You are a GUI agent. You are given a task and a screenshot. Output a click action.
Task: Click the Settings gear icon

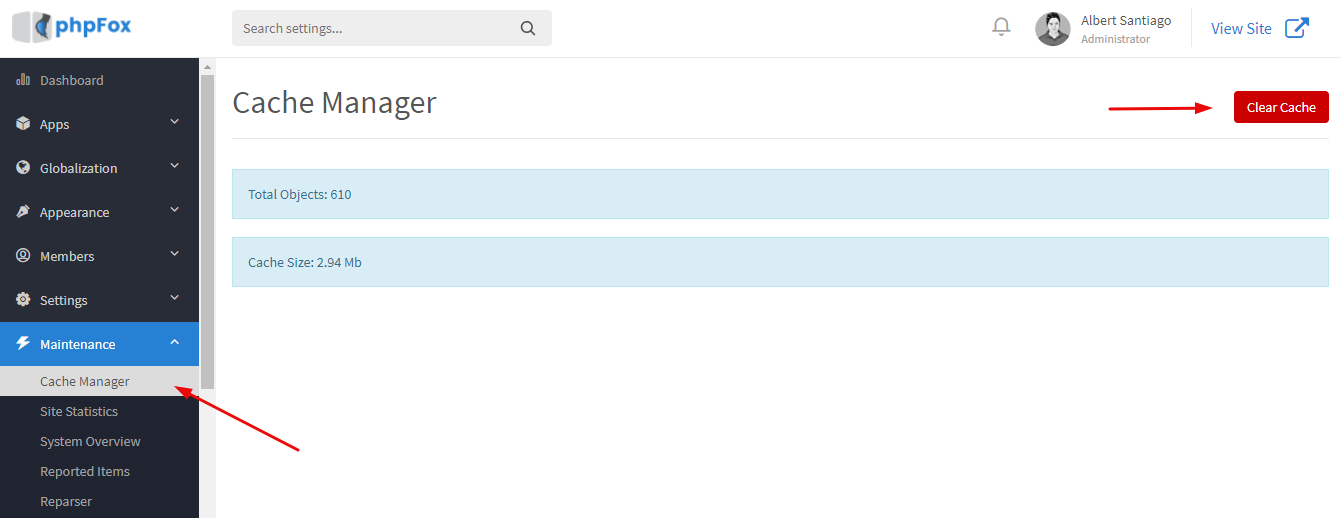point(23,300)
